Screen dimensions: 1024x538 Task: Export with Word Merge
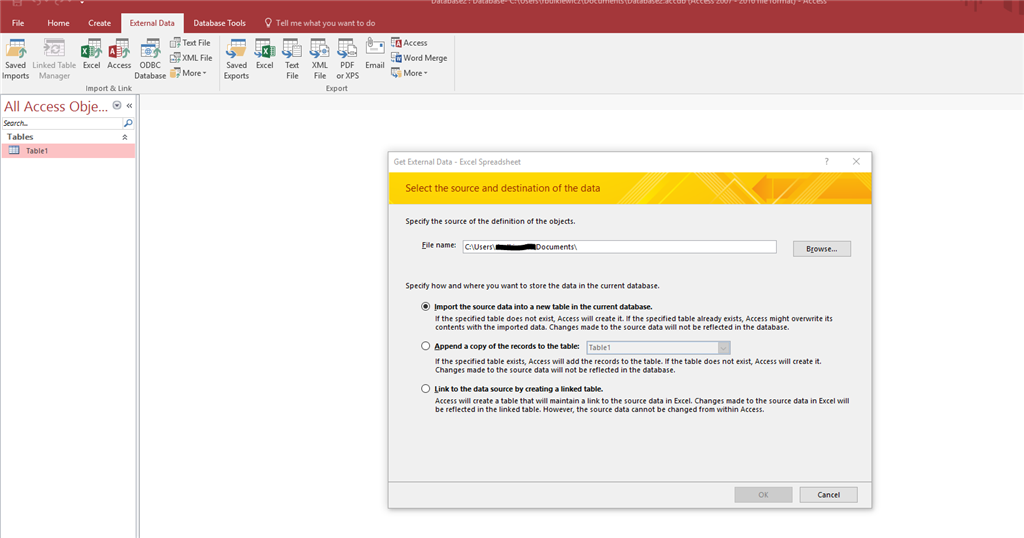click(x=419, y=57)
